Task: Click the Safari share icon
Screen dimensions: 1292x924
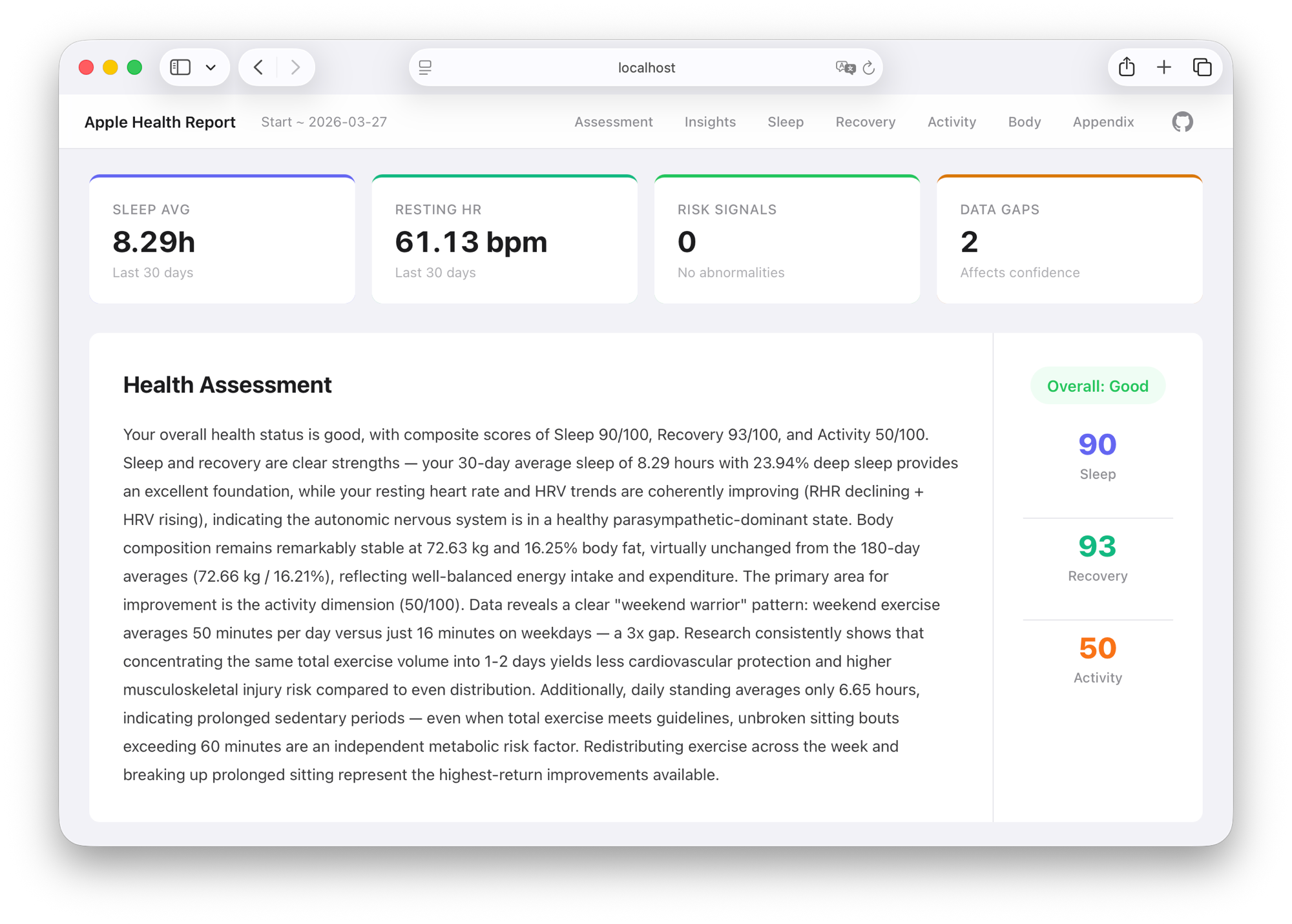Action: coord(1126,67)
